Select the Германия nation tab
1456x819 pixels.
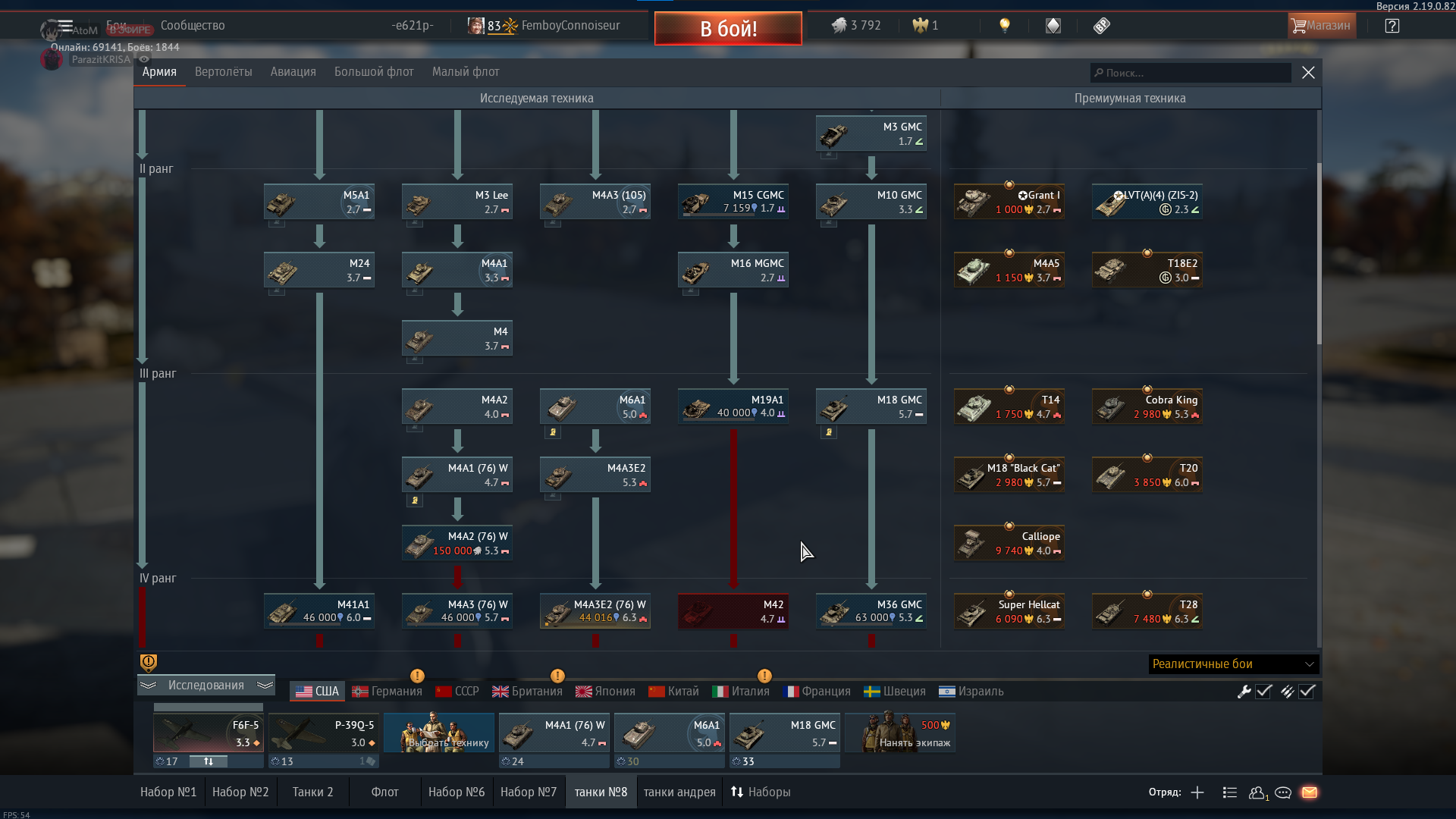(x=387, y=692)
